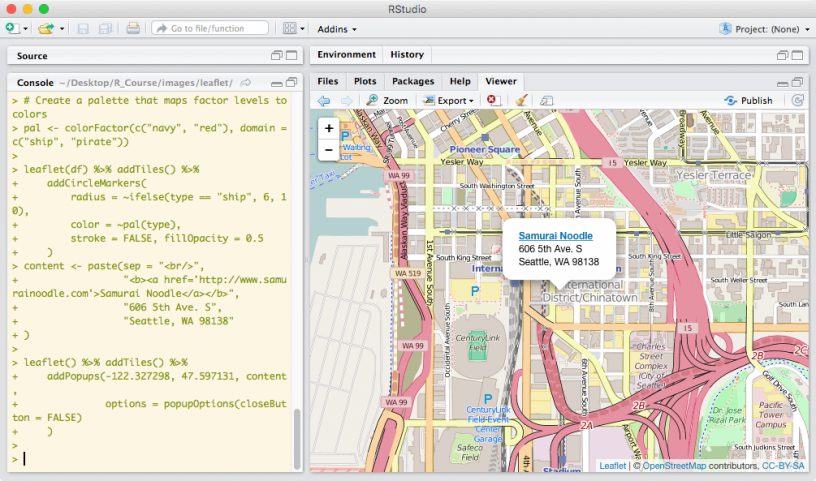Refresh the viewer pane
The width and height of the screenshot is (816, 481).
797,100
